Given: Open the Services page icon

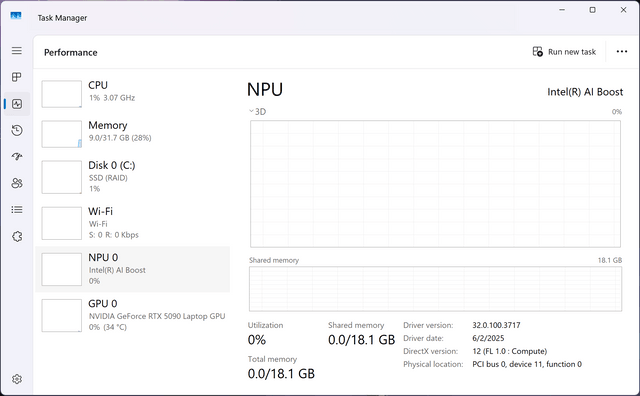Looking at the screenshot, I should [x=17, y=236].
